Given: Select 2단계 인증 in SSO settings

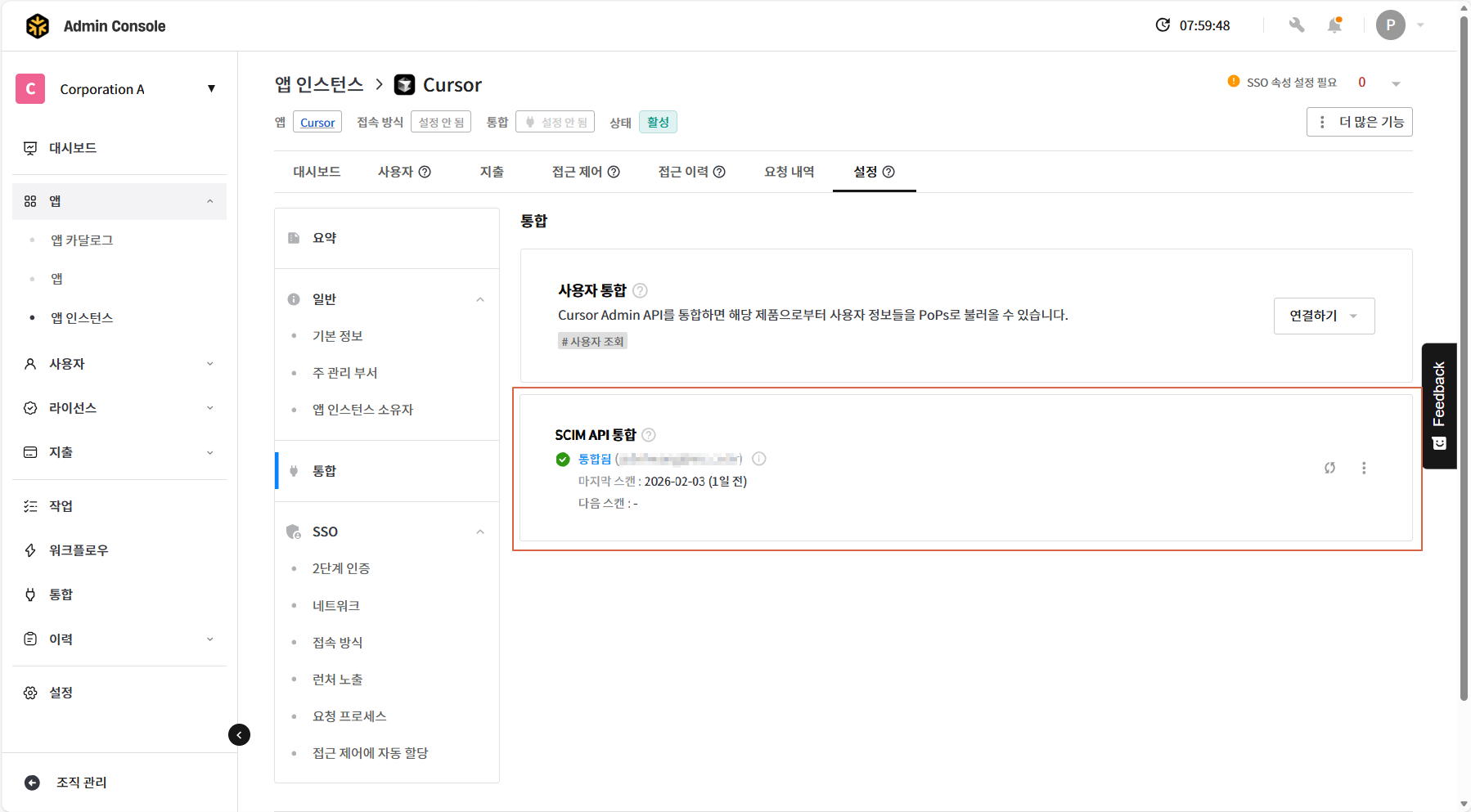Looking at the screenshot, I should (341, 568).
